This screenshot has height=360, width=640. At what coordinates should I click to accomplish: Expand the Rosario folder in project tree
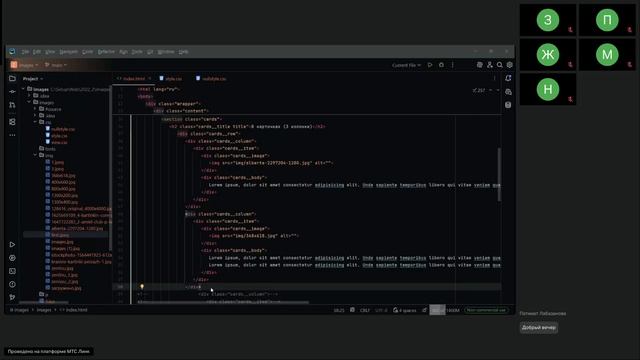[36, 109]
